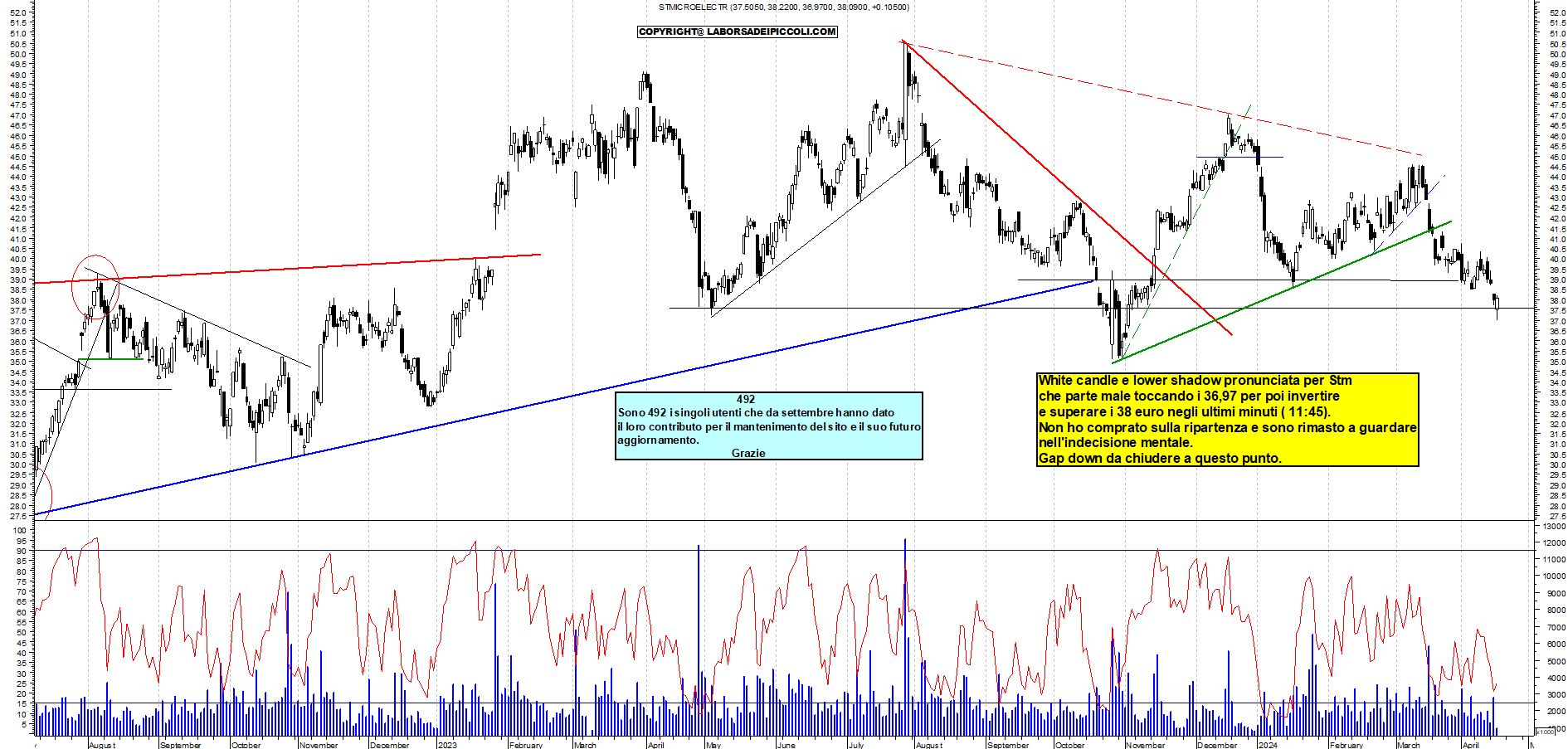1568x749 pixels.
Task: Select the 'June' label on time axis
Action: pos(786,745)
